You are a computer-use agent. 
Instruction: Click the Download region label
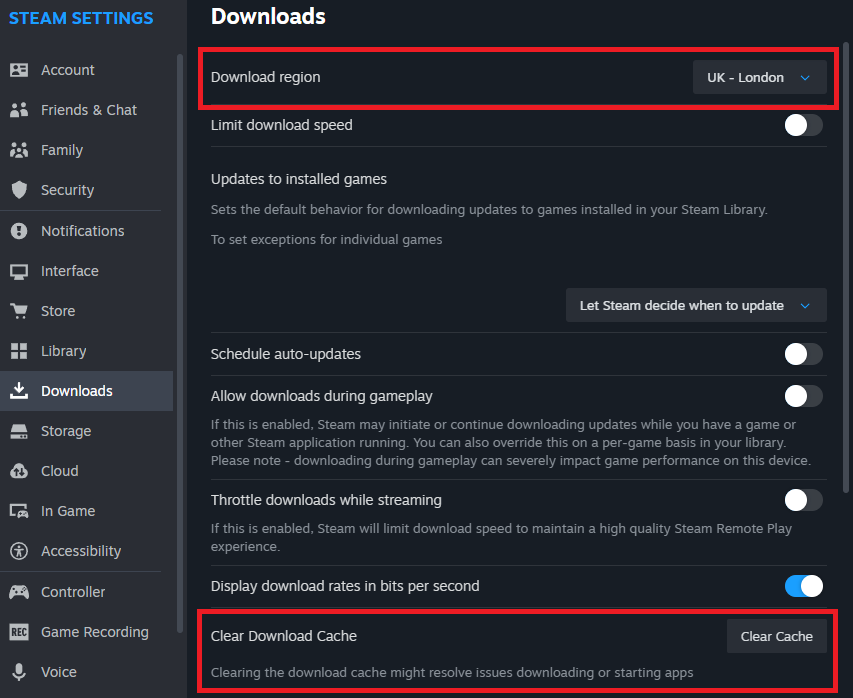(265, 77)
